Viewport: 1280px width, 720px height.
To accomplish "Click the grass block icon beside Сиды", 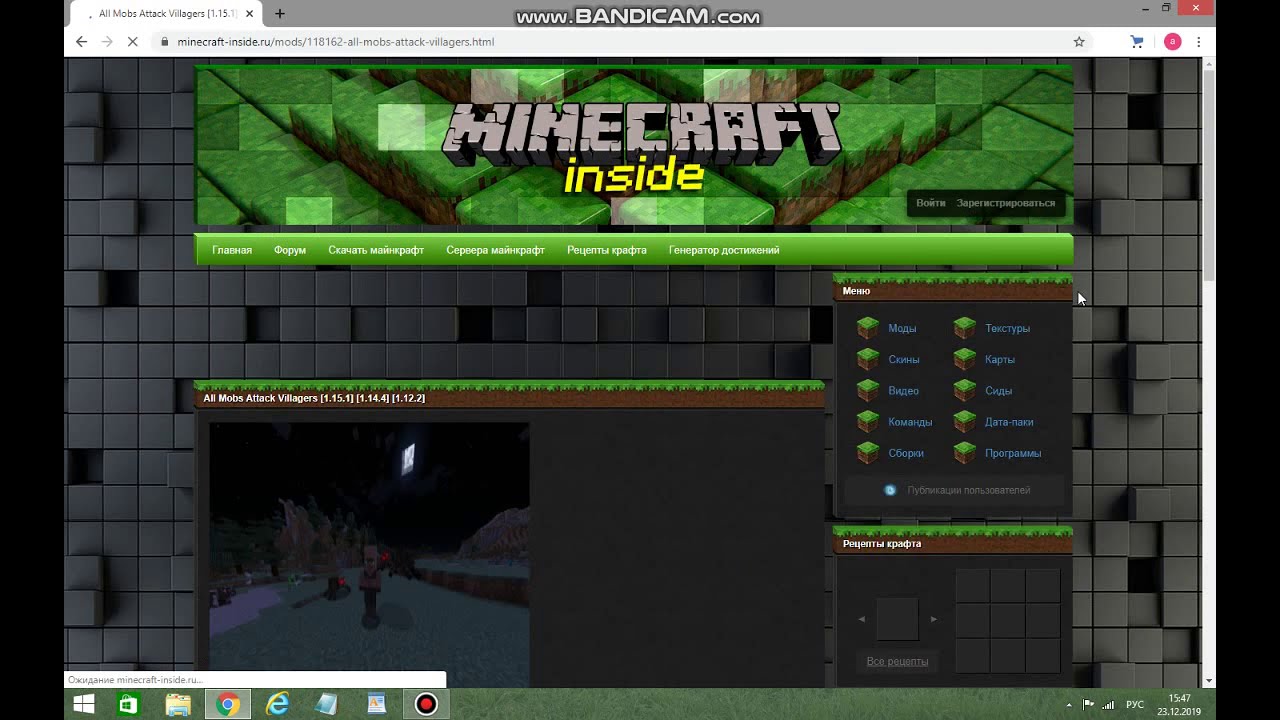I will [x=965, y=390].
